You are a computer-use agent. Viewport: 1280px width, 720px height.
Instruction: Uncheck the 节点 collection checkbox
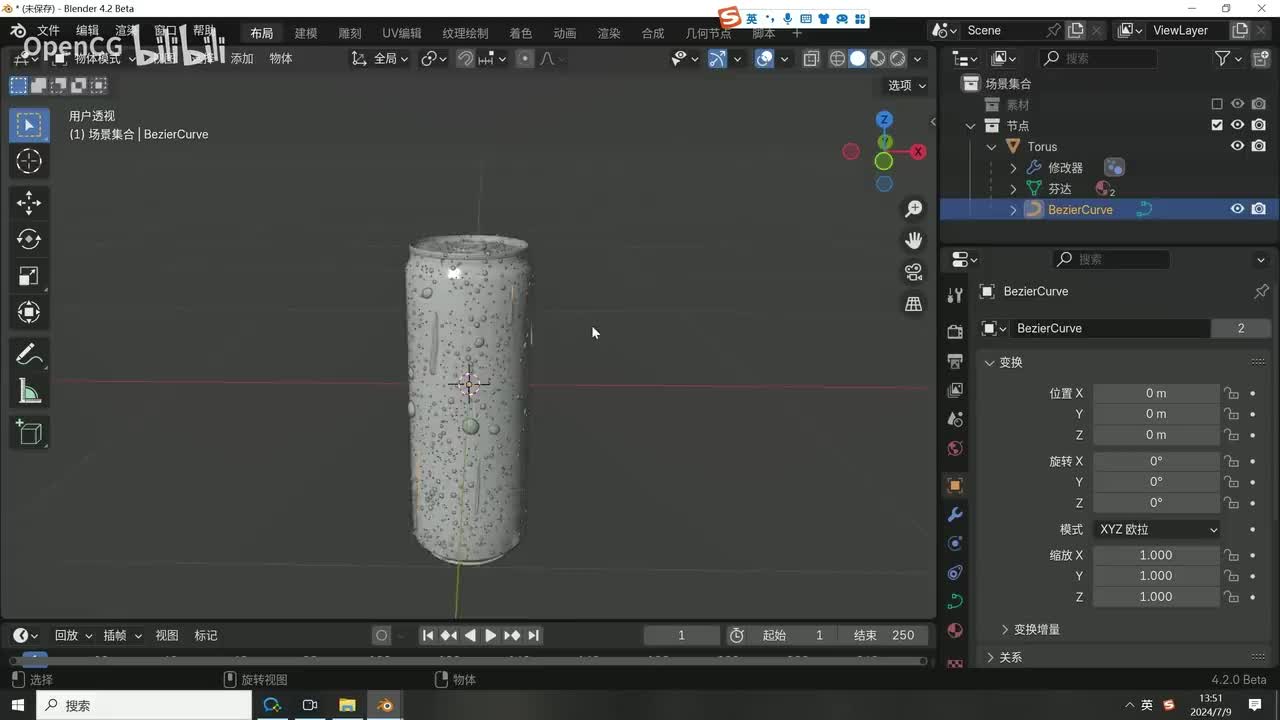pos(1216,125)
